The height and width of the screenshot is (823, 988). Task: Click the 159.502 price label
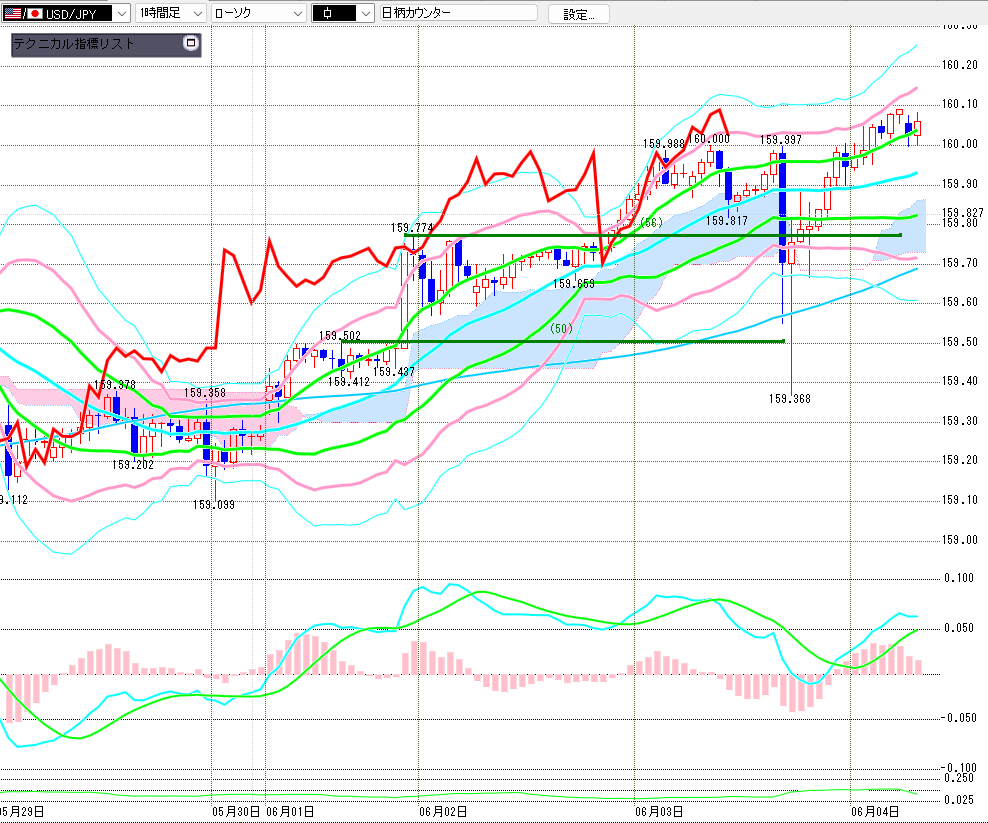[340, 336]
